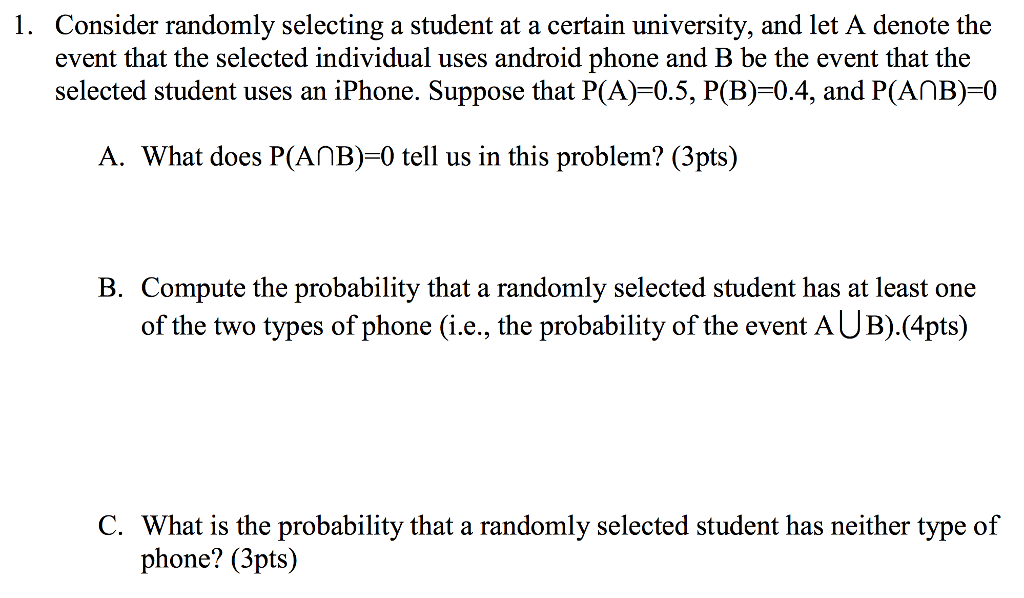Click the part label "A."
Viewport: 1024px width, 598px height.
pos(111,157)
